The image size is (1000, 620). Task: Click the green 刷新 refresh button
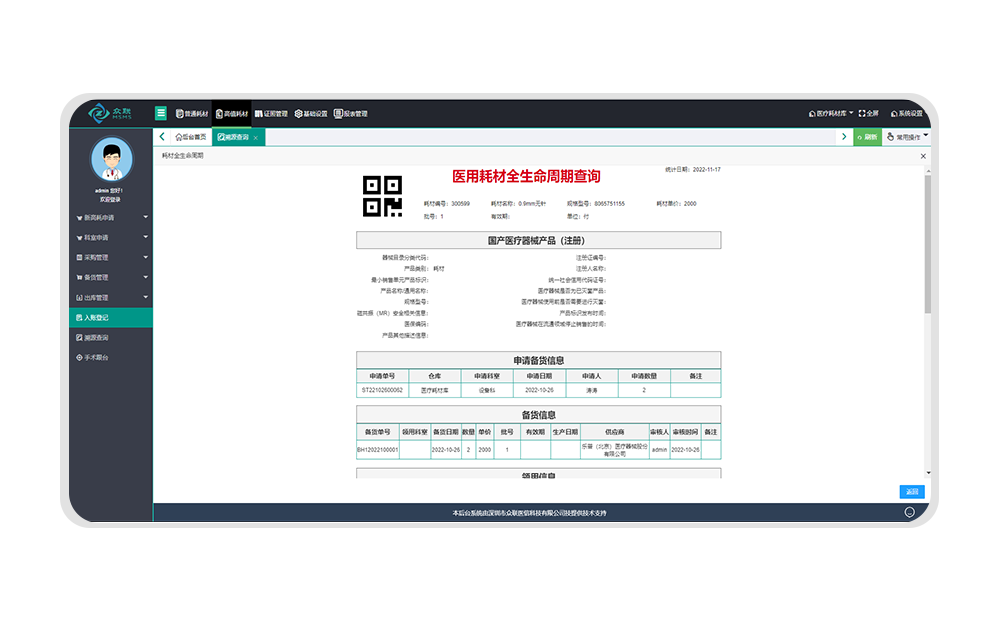867,137
